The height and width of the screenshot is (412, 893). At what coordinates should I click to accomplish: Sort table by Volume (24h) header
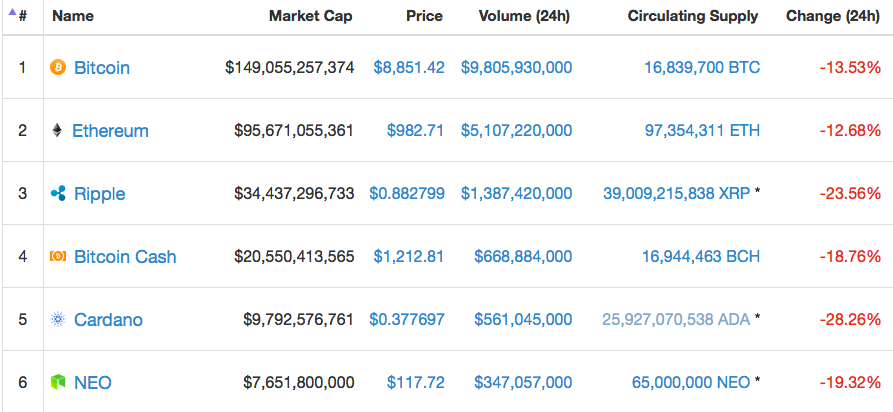tap(525, 16)
